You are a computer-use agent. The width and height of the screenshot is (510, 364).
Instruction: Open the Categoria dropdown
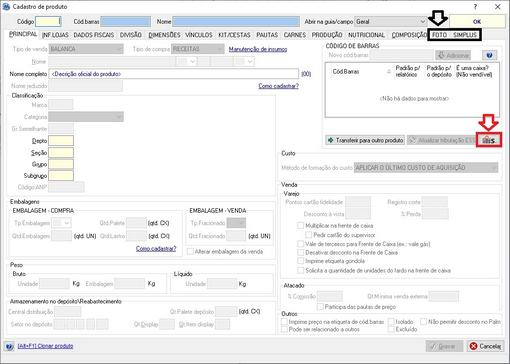86,117
